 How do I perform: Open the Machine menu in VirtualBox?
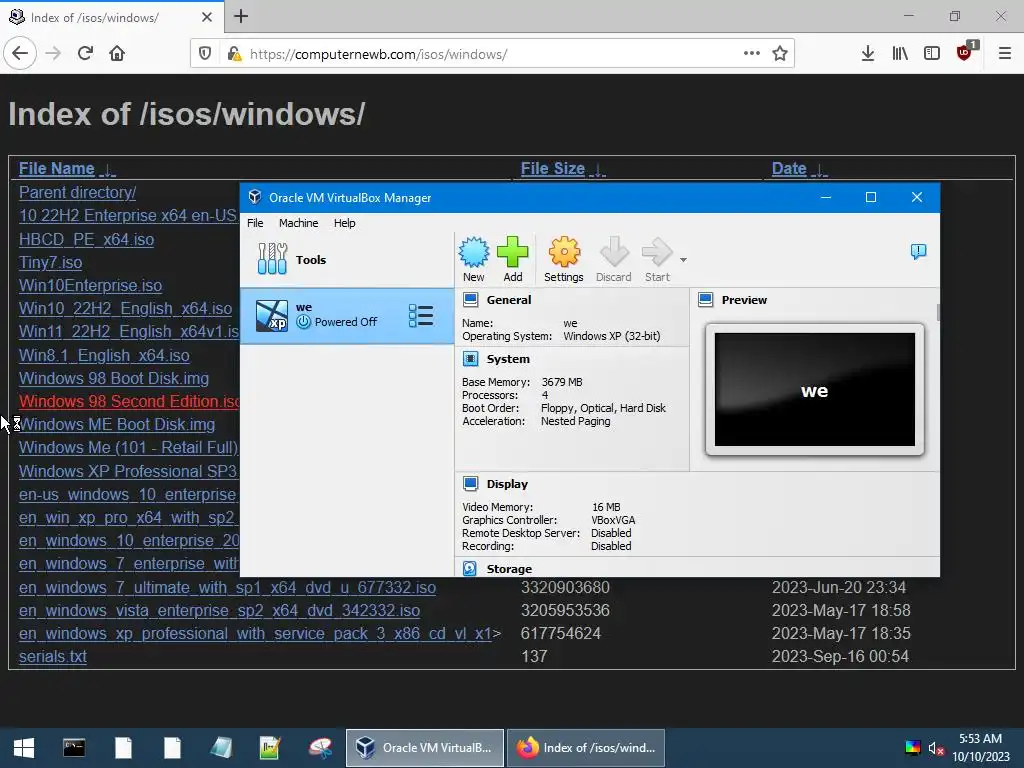tap(298, 223)
